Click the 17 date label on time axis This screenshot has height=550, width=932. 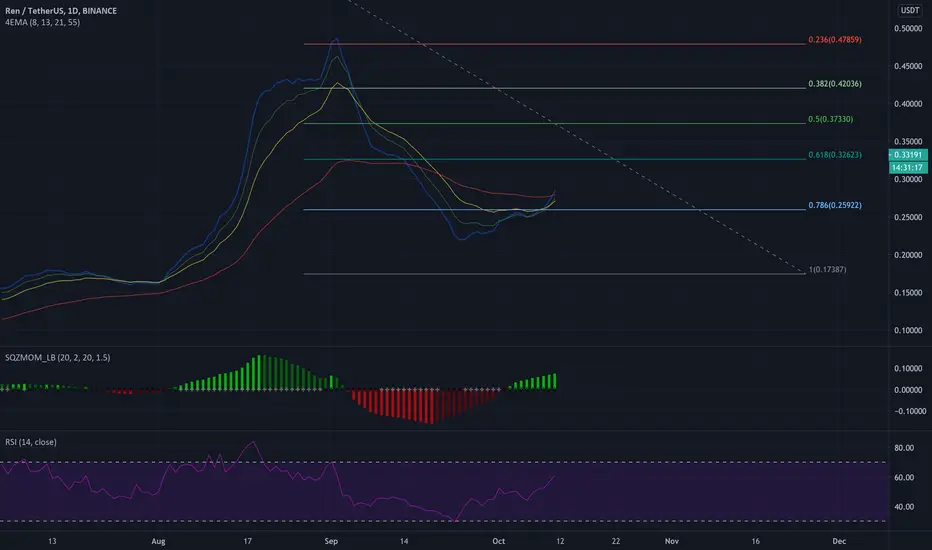click(x=248, y=541)
